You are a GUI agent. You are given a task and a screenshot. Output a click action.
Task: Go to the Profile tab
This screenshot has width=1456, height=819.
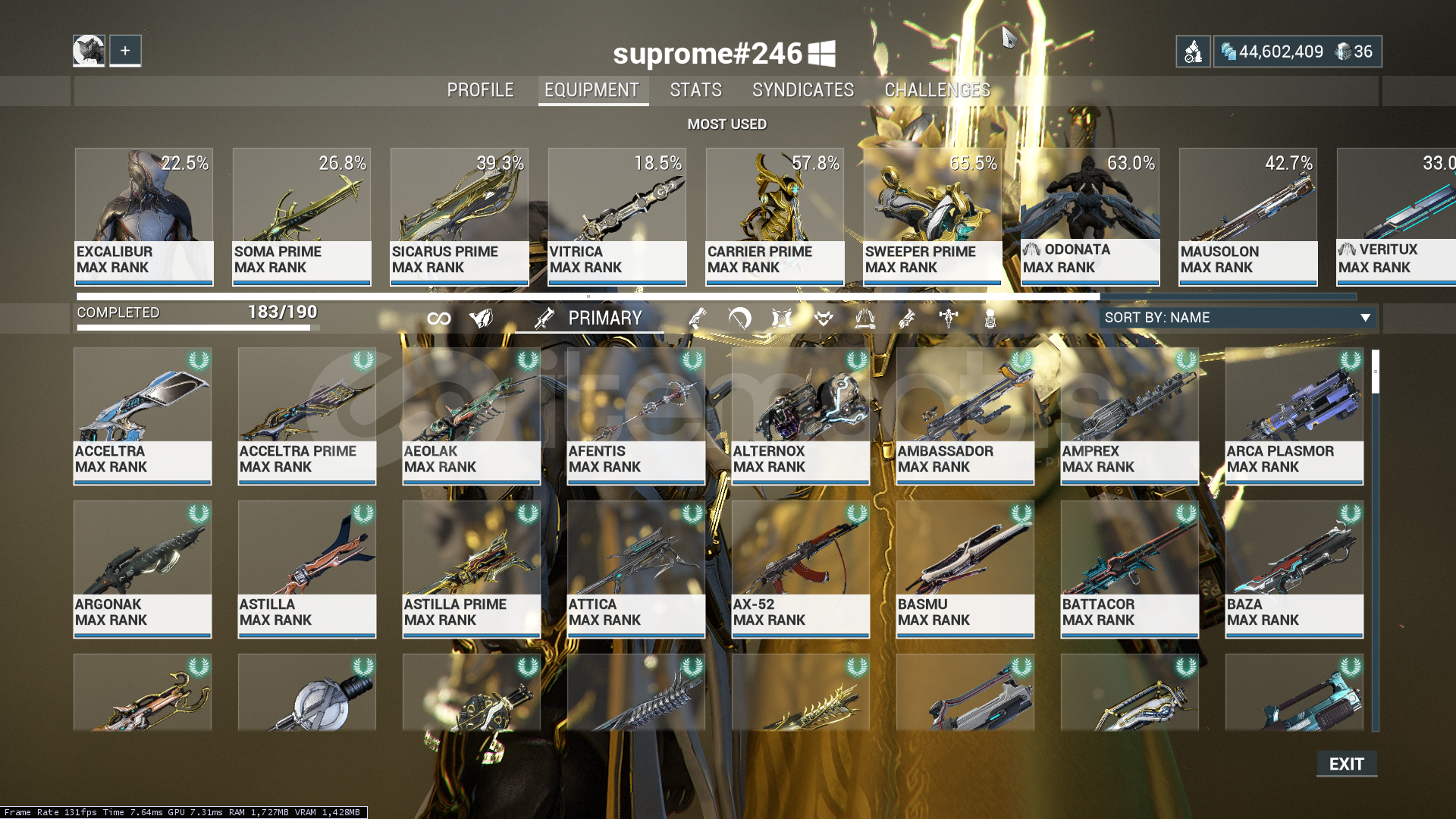coord(480,90)
